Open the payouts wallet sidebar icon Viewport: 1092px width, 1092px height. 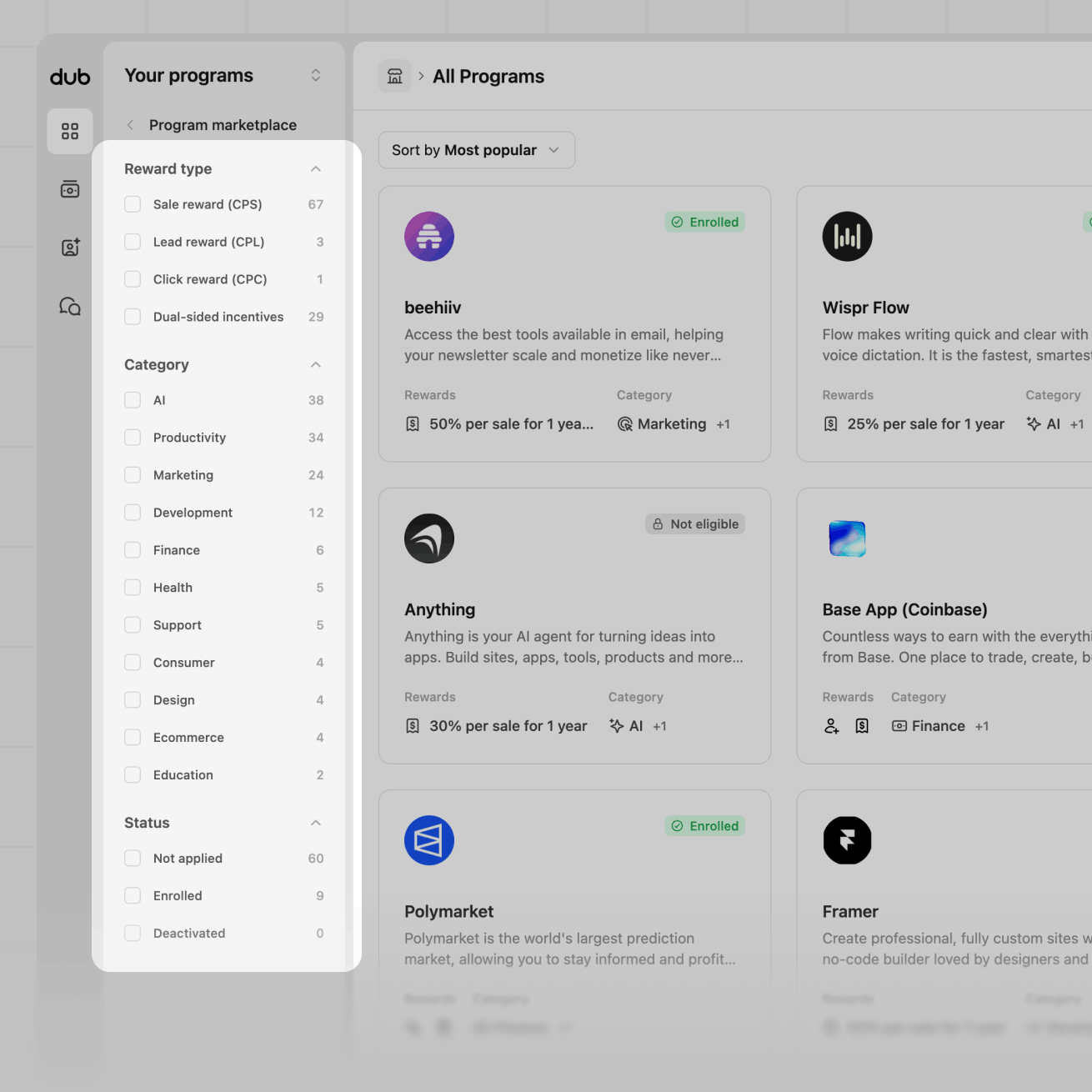click(70, 189)
